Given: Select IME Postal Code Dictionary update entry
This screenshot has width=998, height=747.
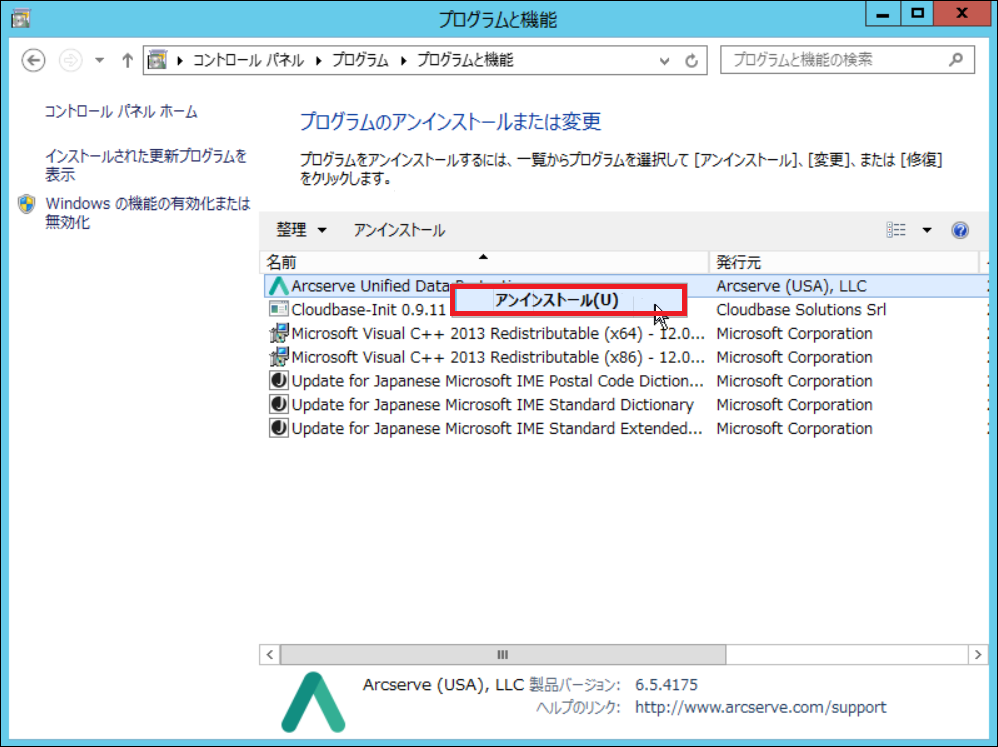Looking at the screenshot, I should (x=497, y=381).
